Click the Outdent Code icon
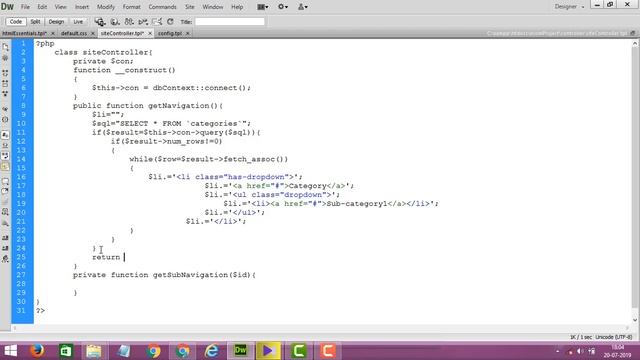The height and width of the screenshot is (360, 640). pos(5,248)
